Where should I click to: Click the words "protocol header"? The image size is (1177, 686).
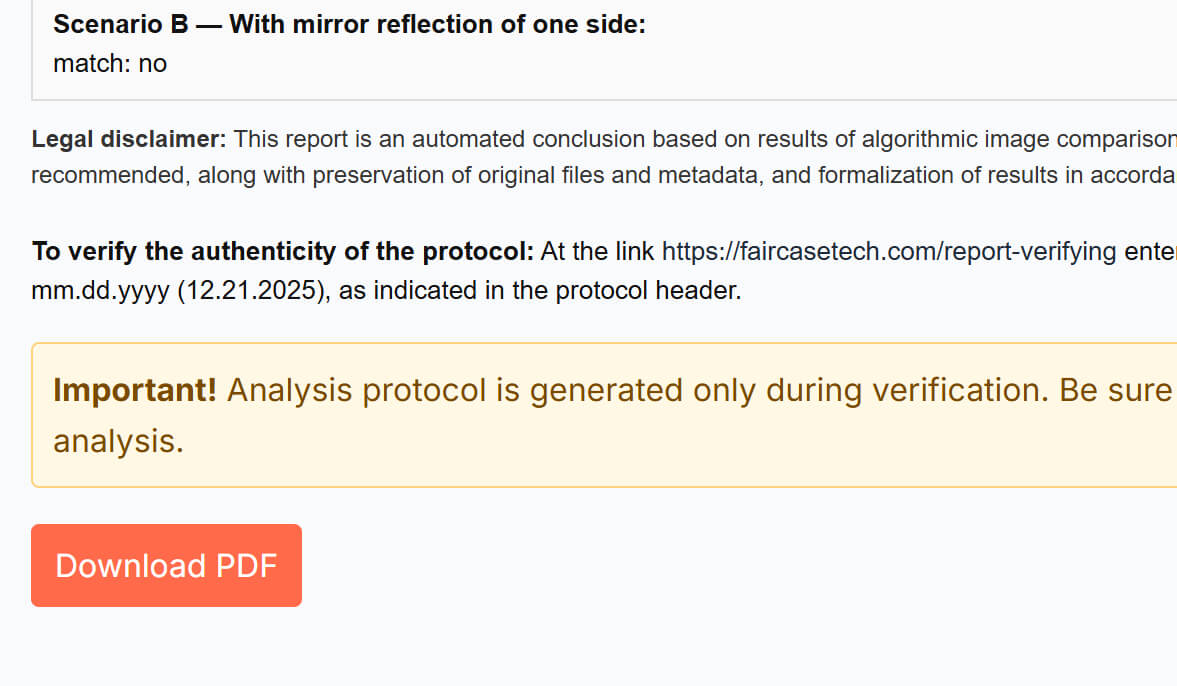point(653,293)
